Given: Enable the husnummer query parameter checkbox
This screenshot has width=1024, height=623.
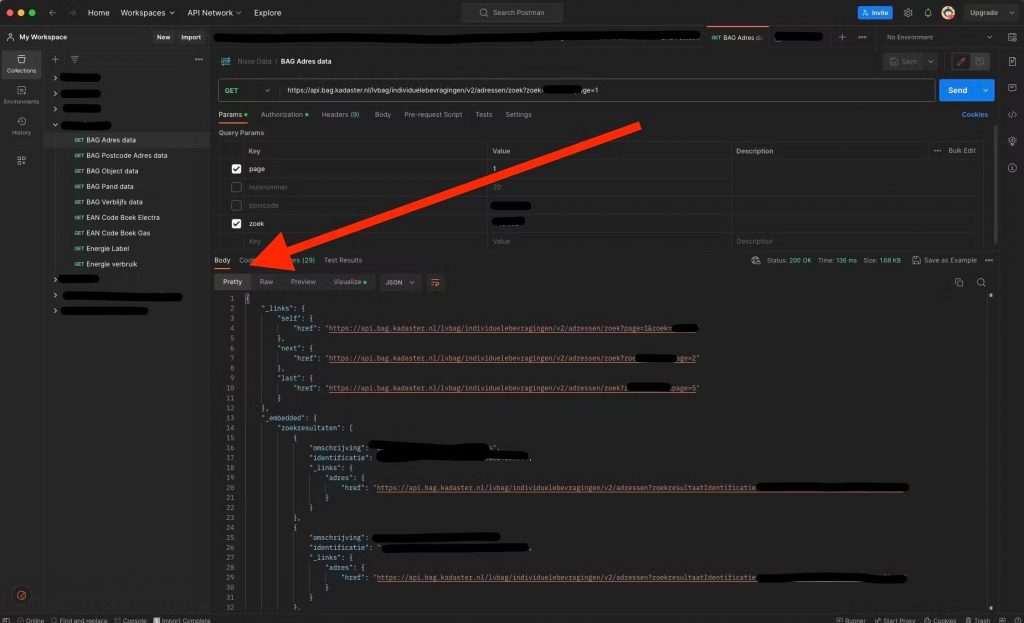Looking at the screenshot, I should (237, 187).
